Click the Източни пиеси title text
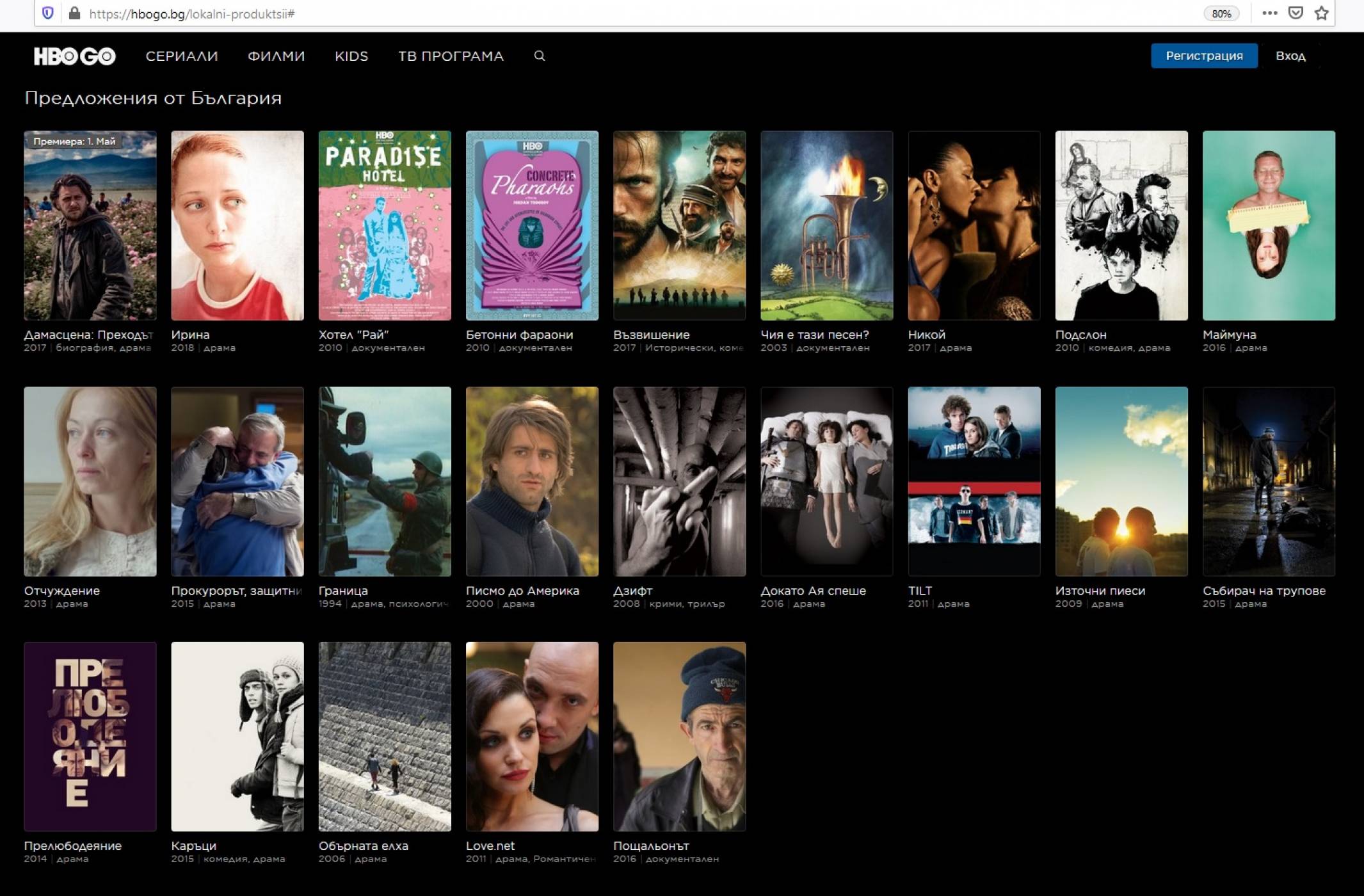The image size is (1364, 896). (x=1100, y=591)
